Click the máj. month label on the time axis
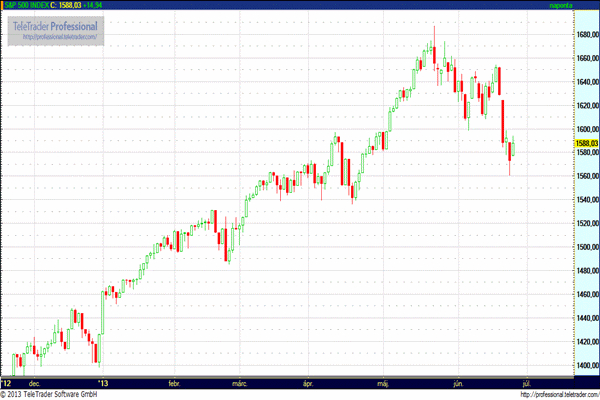Screen dimensions: 600x400 pyautogui.click(x=383, y=383)
